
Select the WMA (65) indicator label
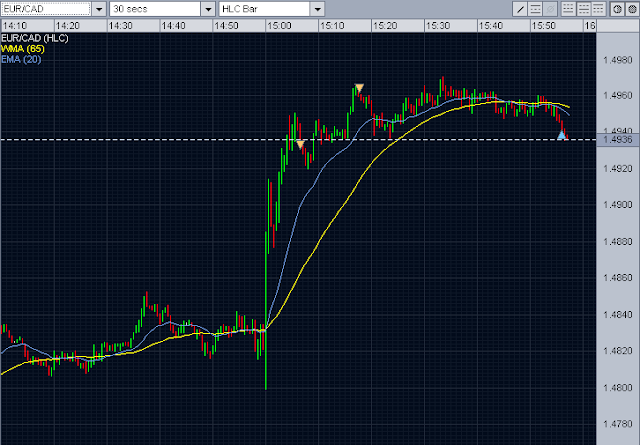[22, 49]
